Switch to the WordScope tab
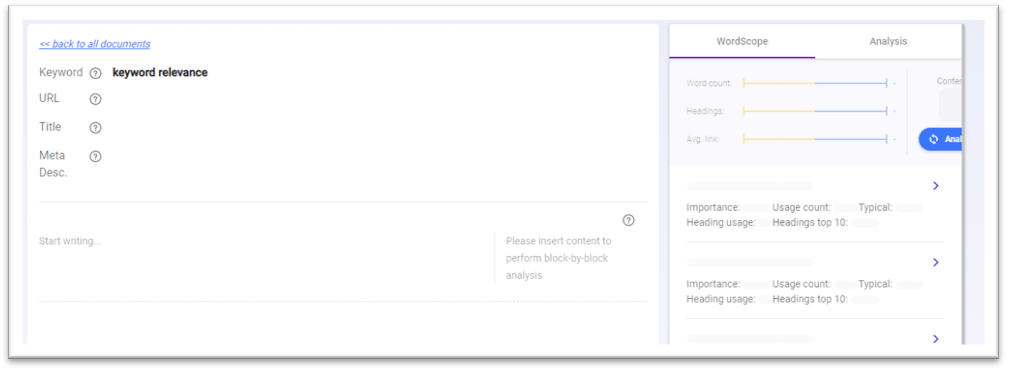The width and height of the screenshot is (1009, 371). point(742,42)
